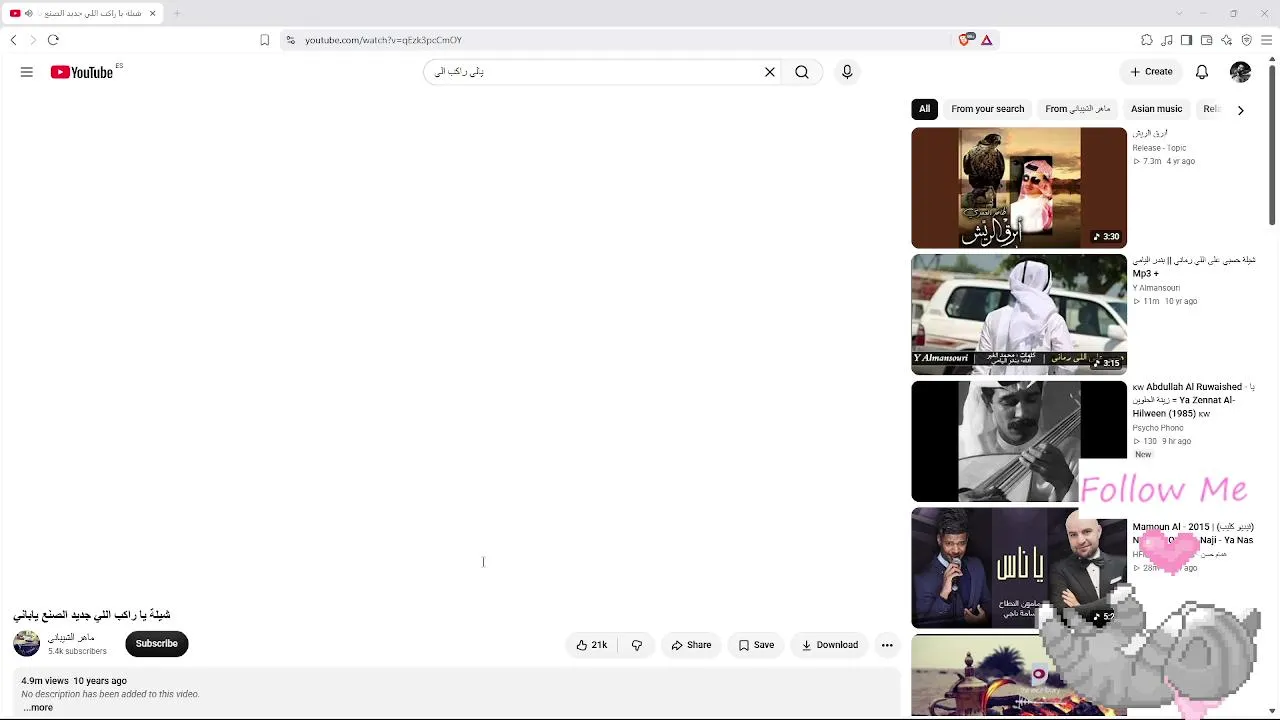The image size is (1280, 720).
Task: Select the From your search chip
Action: [988, 109]
